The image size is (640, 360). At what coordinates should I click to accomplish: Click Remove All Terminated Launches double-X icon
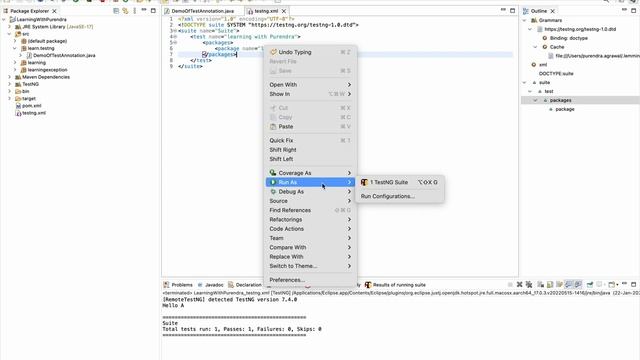tap(529, 284)
